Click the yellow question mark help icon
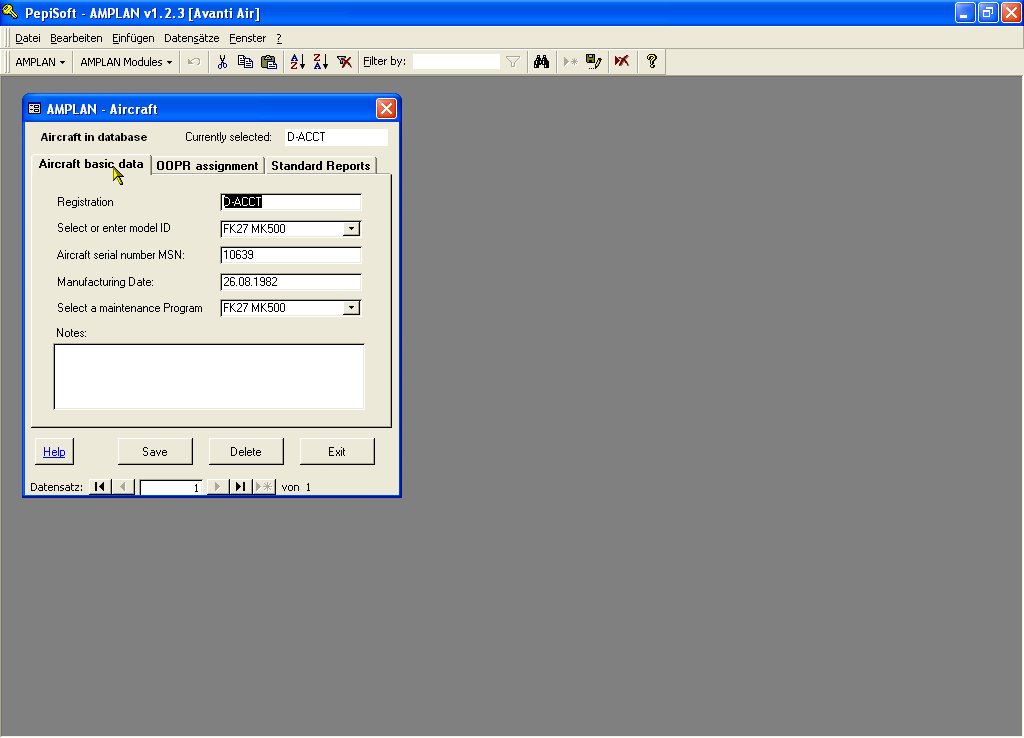This screenshot has width=1024, height=738. (x=652, y=62)
